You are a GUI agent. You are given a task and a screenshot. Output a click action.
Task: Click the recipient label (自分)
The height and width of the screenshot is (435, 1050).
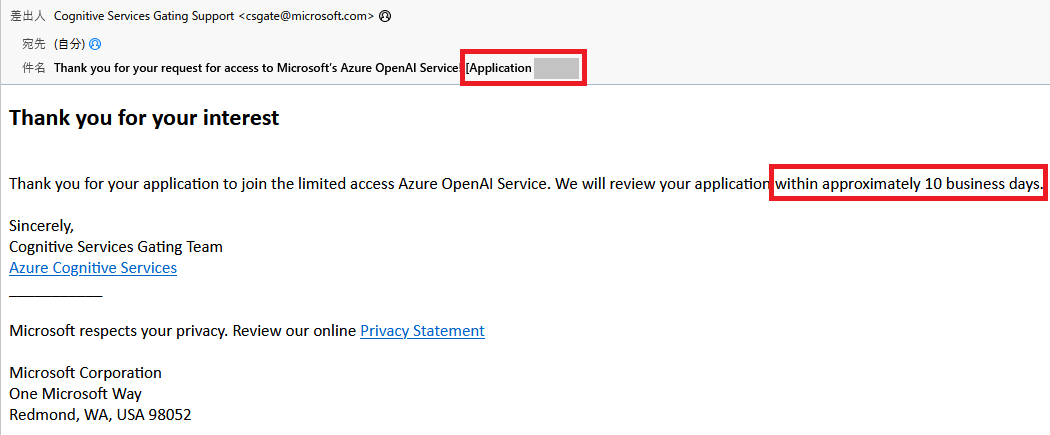[70, 44]
